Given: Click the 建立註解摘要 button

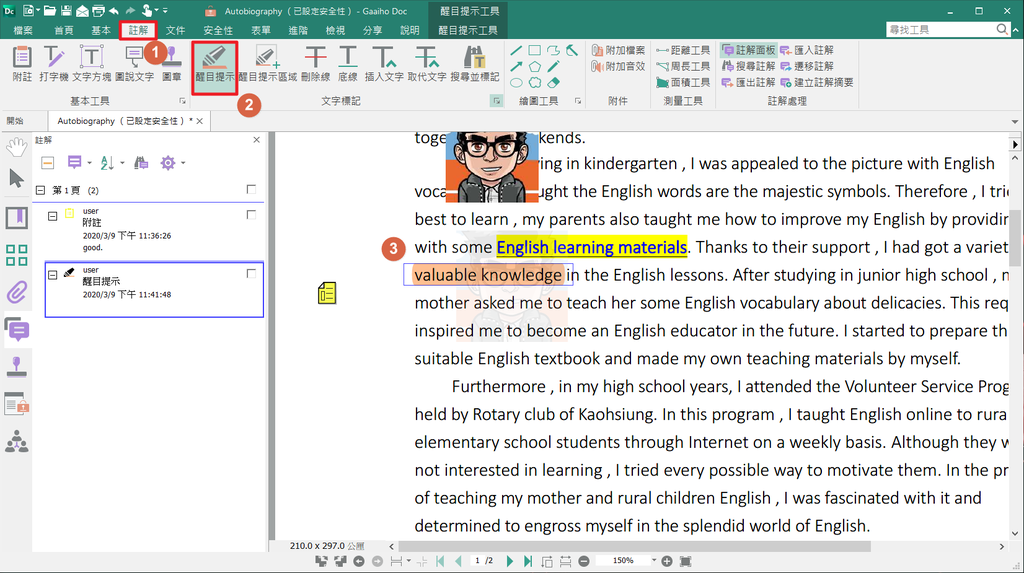Looking at the screenshot, I should click(817, 83).
